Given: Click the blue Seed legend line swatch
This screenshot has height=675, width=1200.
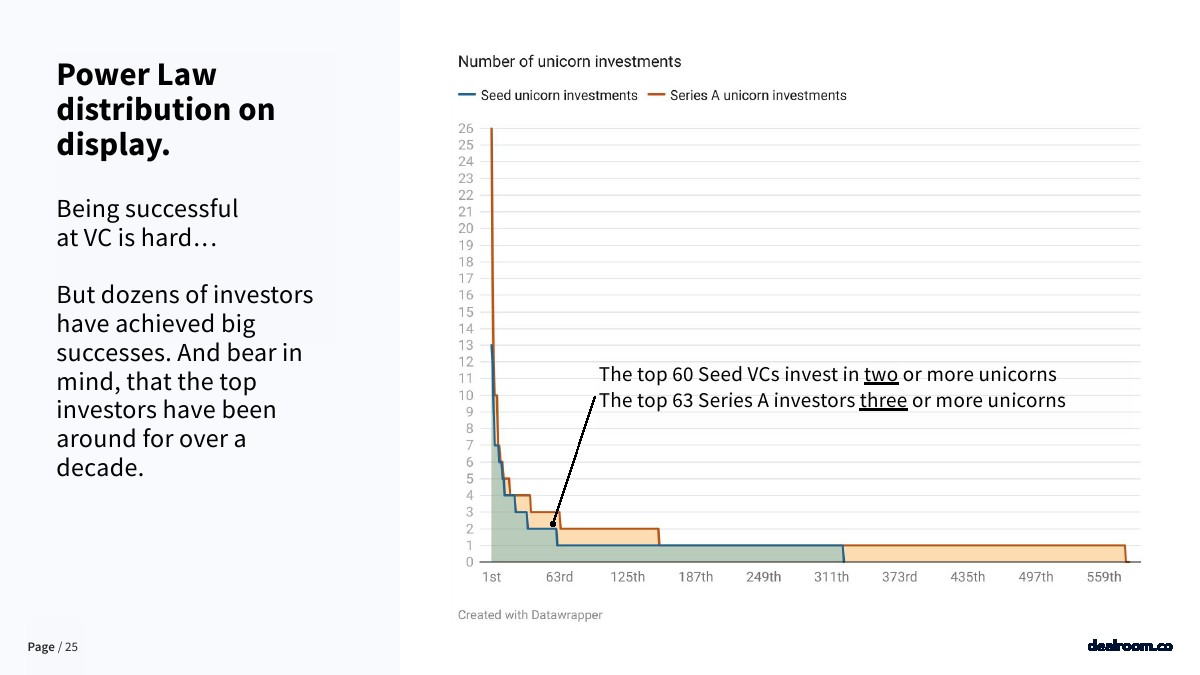Looking at the screenshot, I should [x=467, y=96].
